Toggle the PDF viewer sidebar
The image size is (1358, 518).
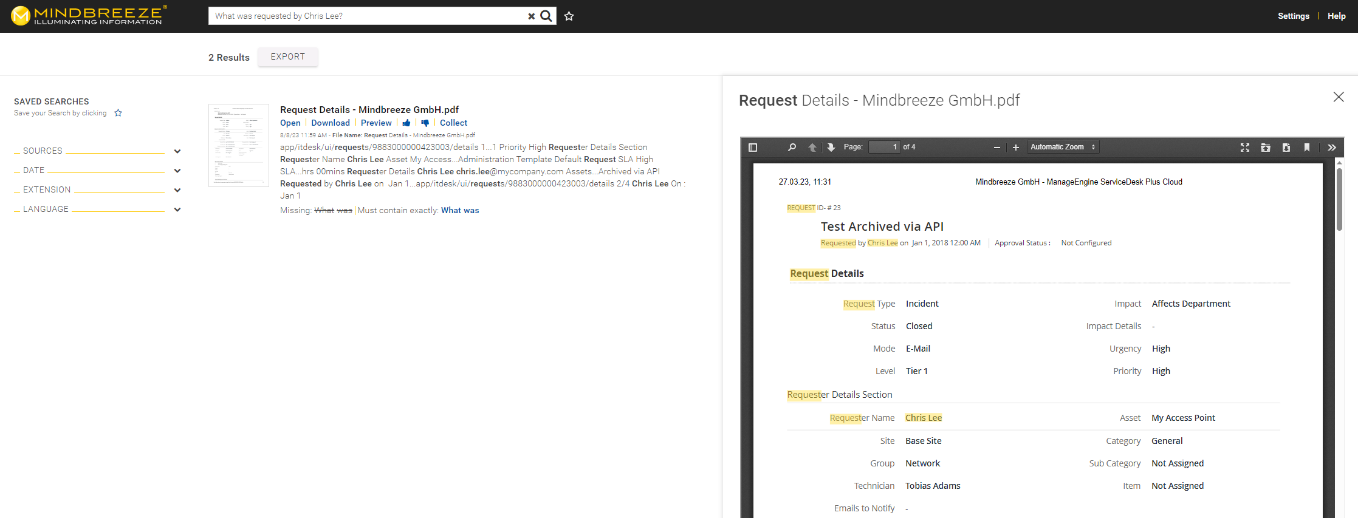coord(753,147)
